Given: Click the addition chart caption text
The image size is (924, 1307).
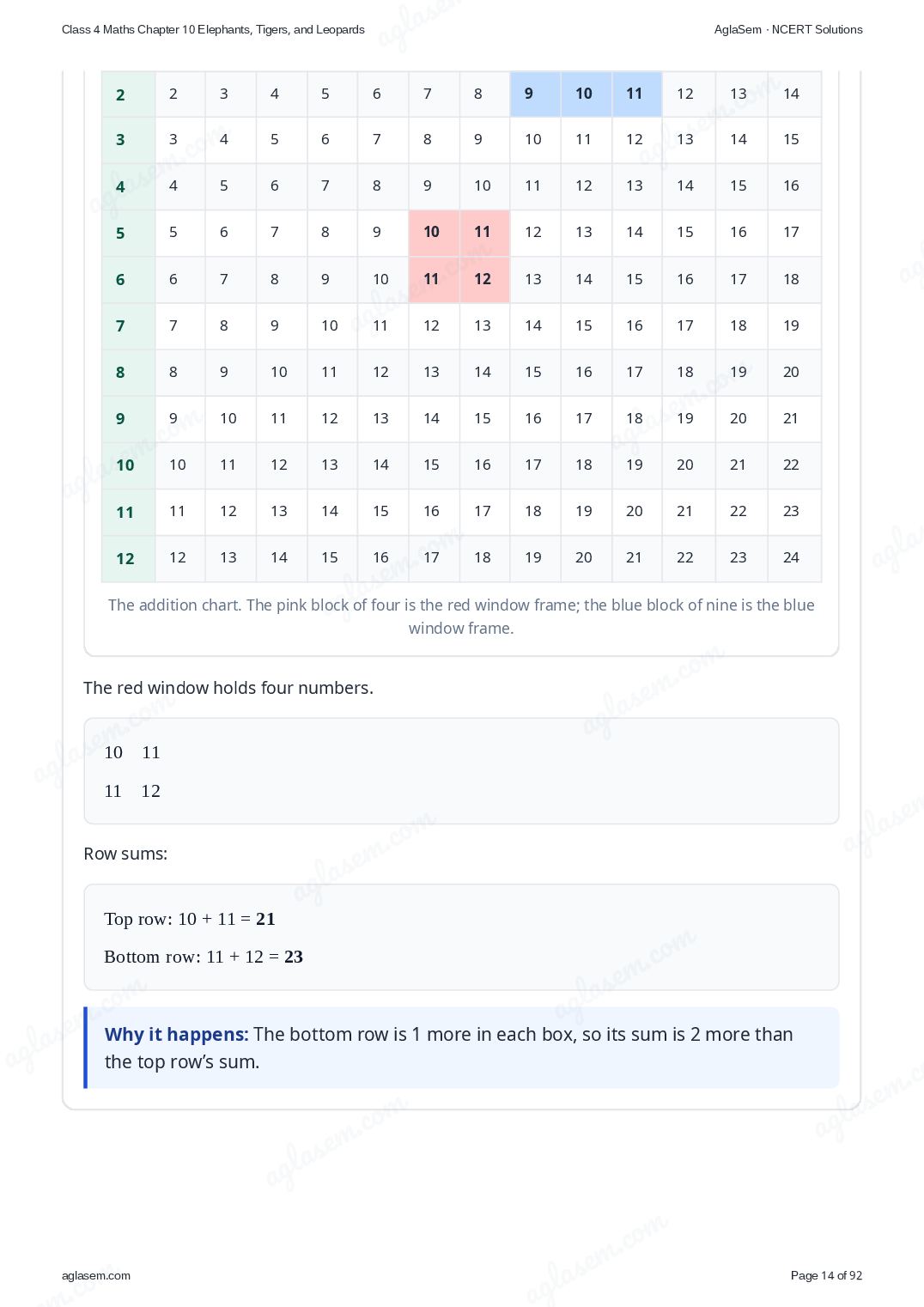Looking at the screenshot, I should (461, 617).
